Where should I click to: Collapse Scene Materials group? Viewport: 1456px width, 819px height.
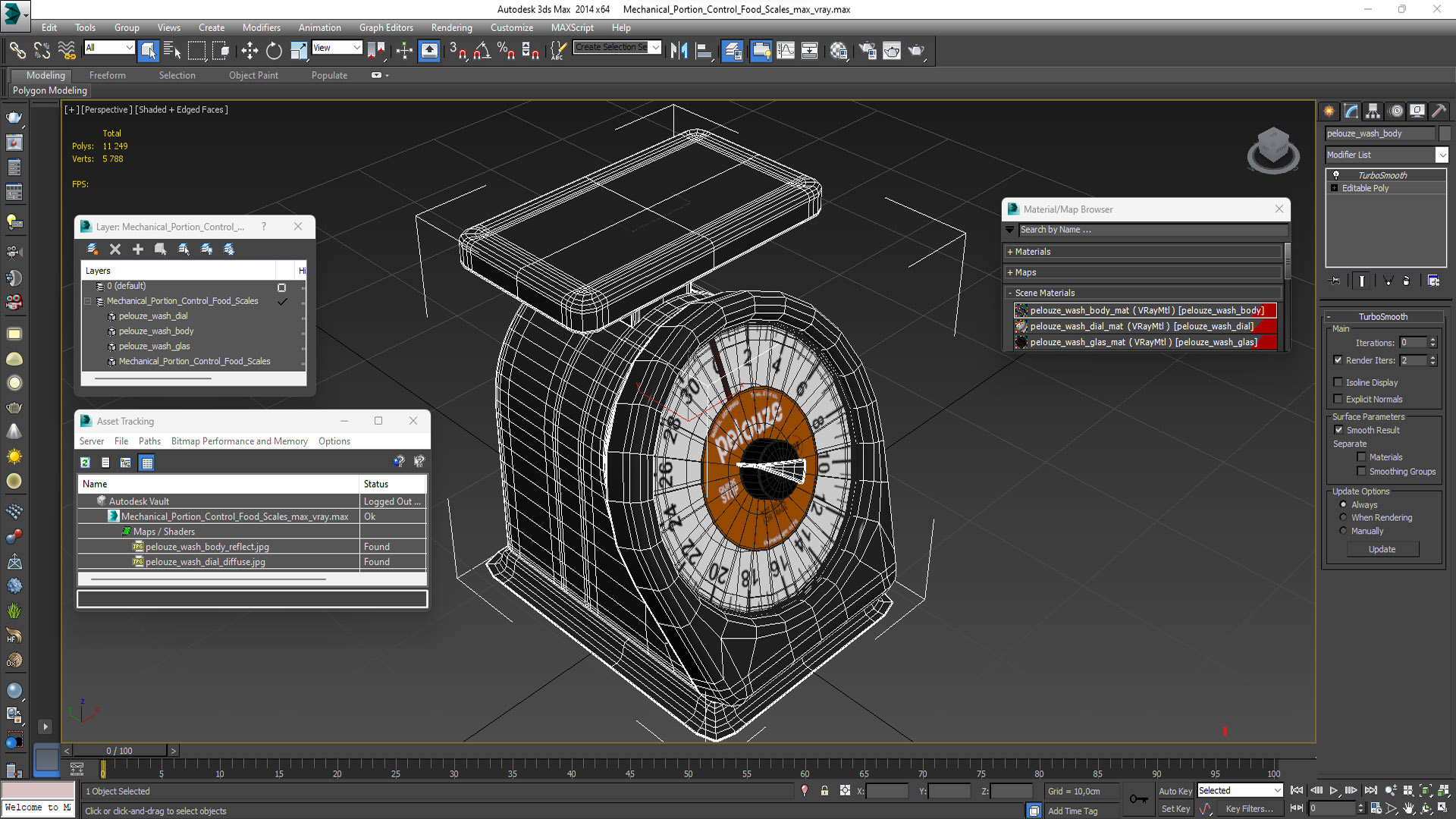tap(1010, 293)
